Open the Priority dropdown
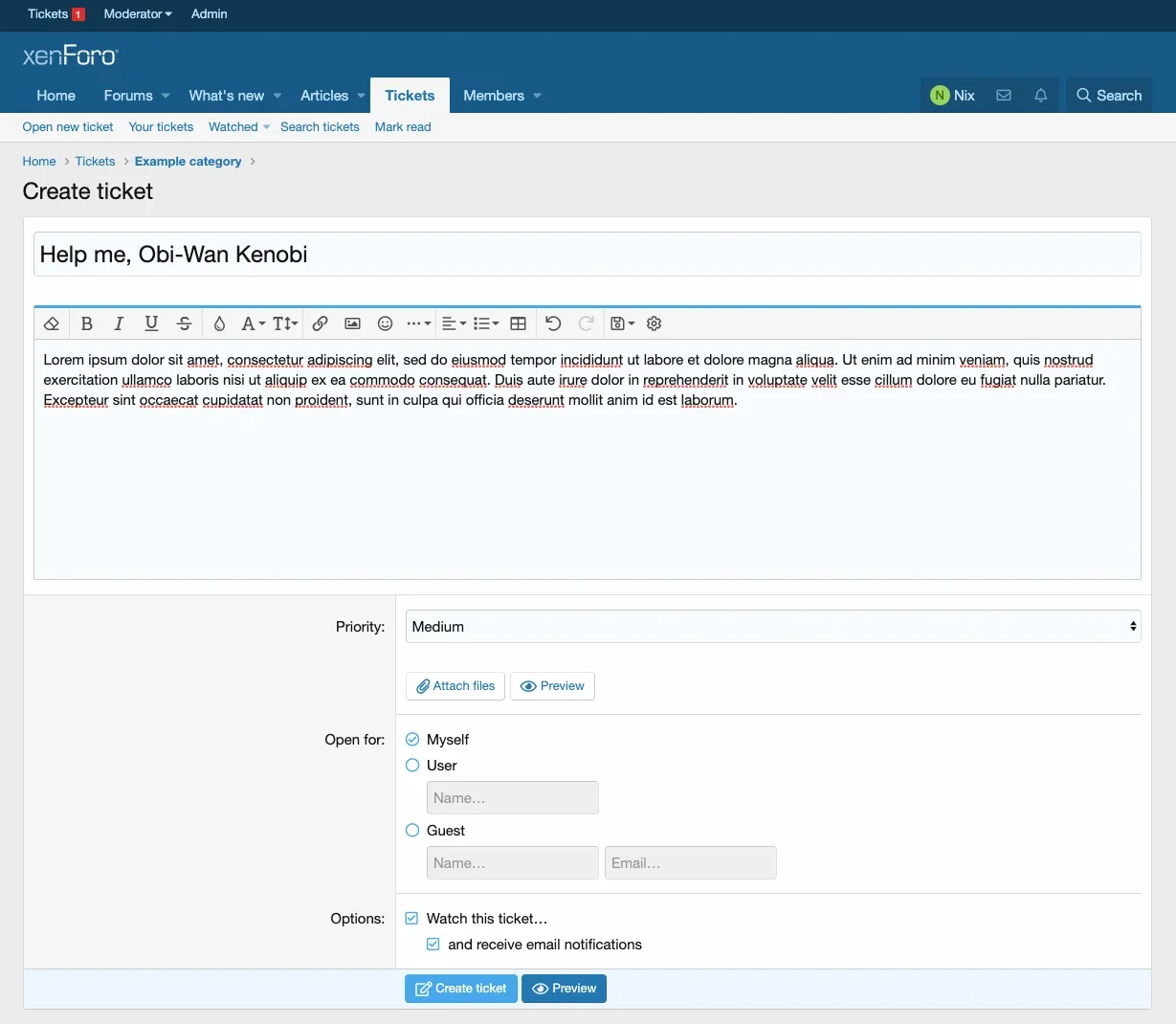The height and width of the screenshot is (1024, 1176). pyautogui.click(x=772, y=627)
